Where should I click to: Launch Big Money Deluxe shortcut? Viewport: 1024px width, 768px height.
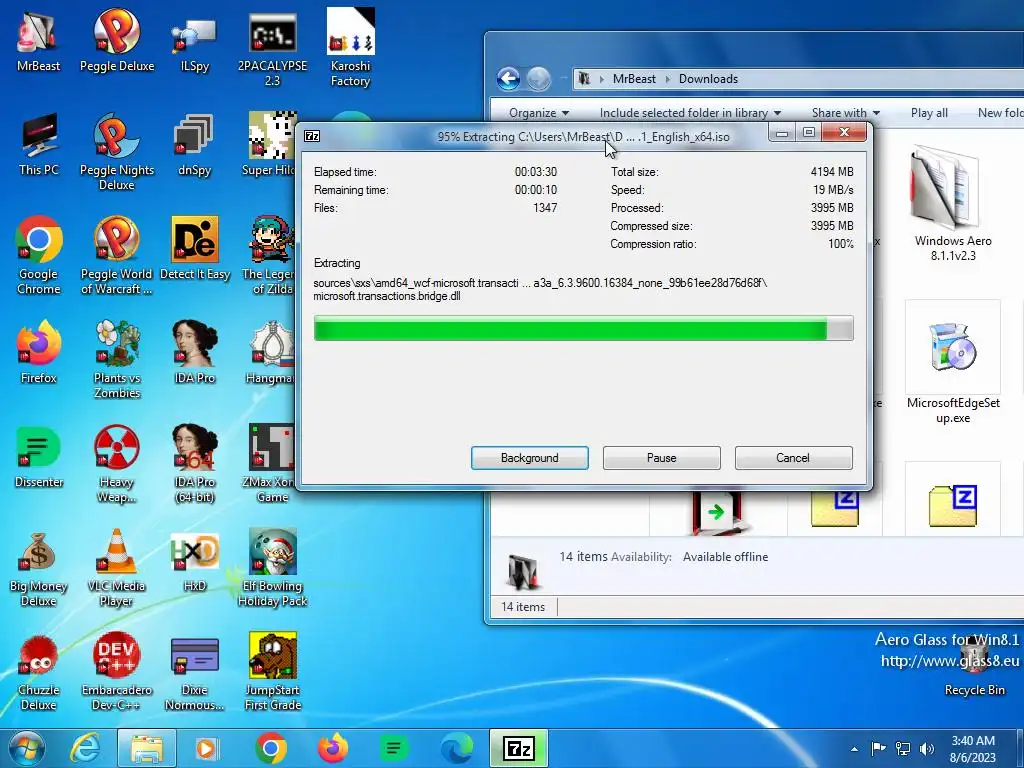click(x=39, y=568)
